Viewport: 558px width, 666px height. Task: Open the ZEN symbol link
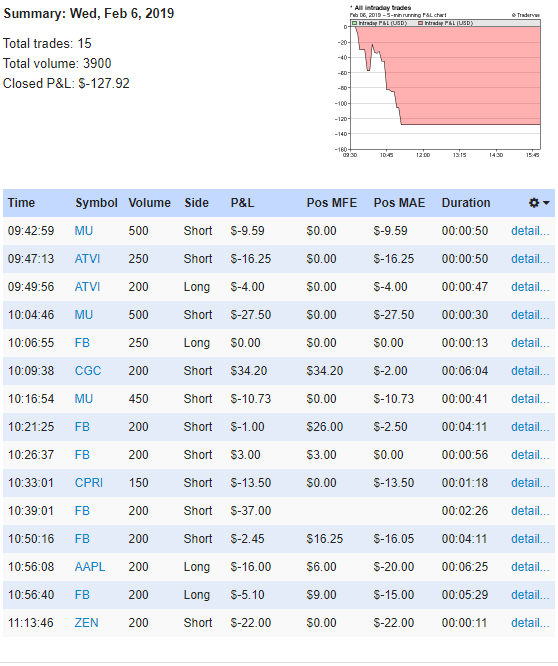(x=87, y=623)
